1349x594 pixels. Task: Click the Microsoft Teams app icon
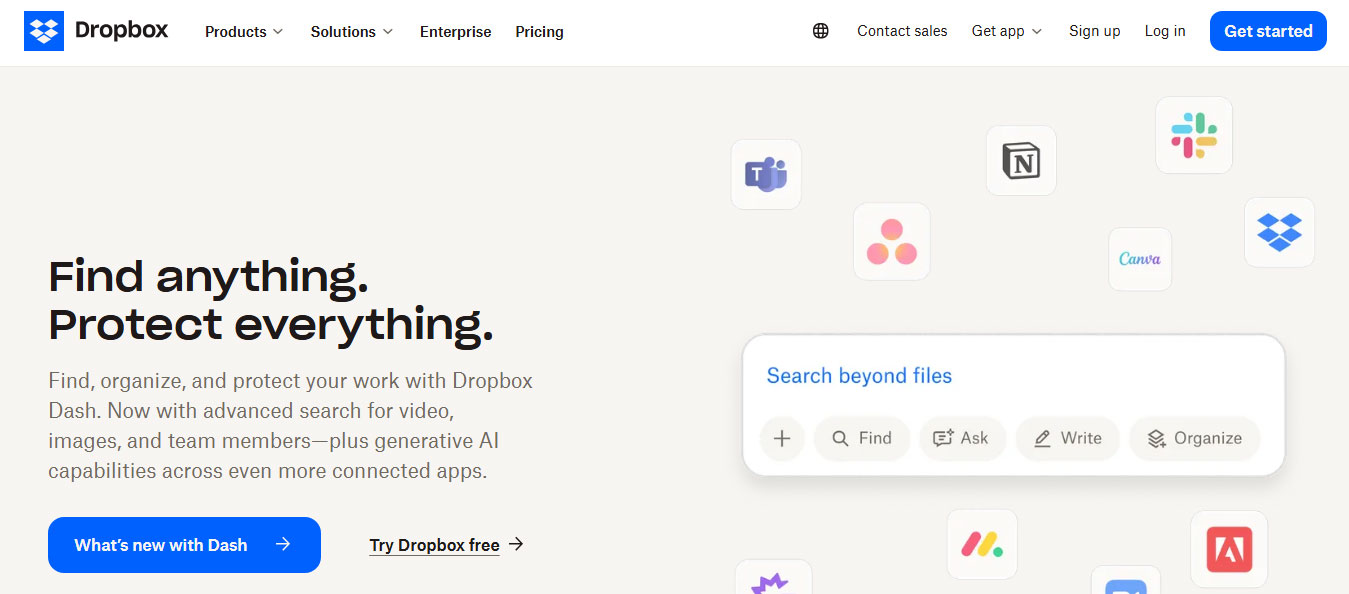point(766,175)
